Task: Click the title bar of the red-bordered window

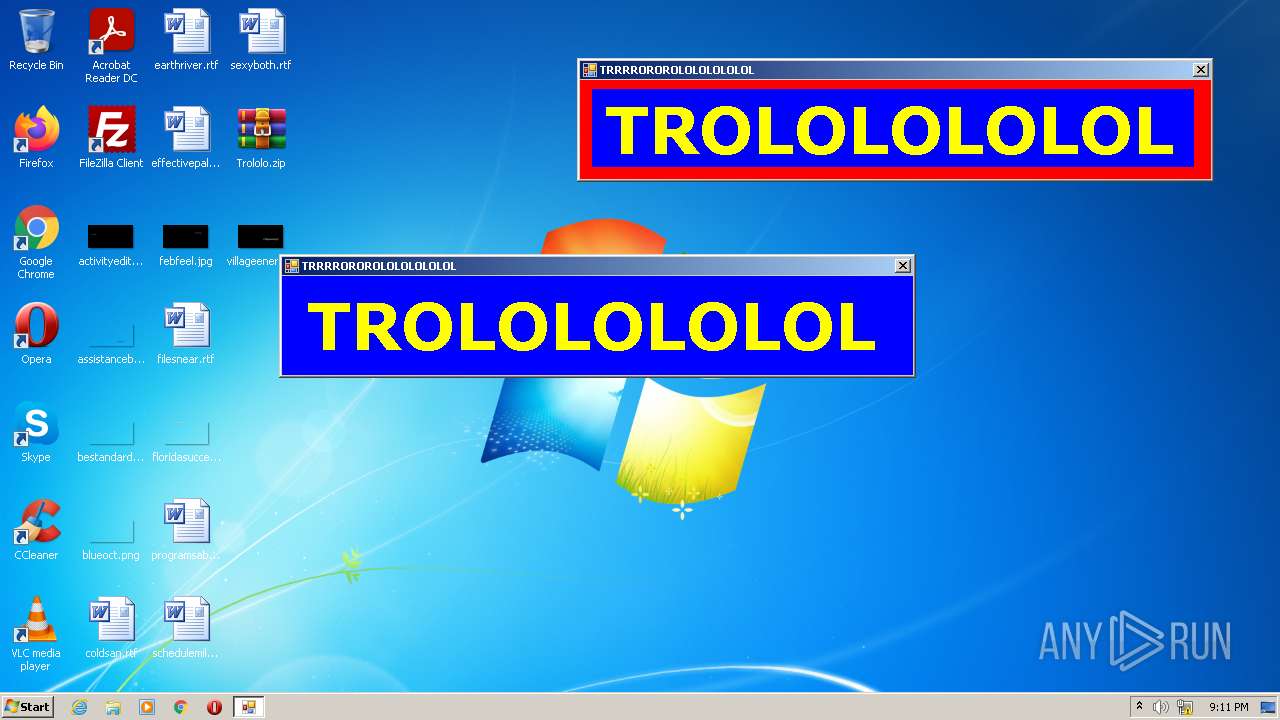Action: point(895,70)
